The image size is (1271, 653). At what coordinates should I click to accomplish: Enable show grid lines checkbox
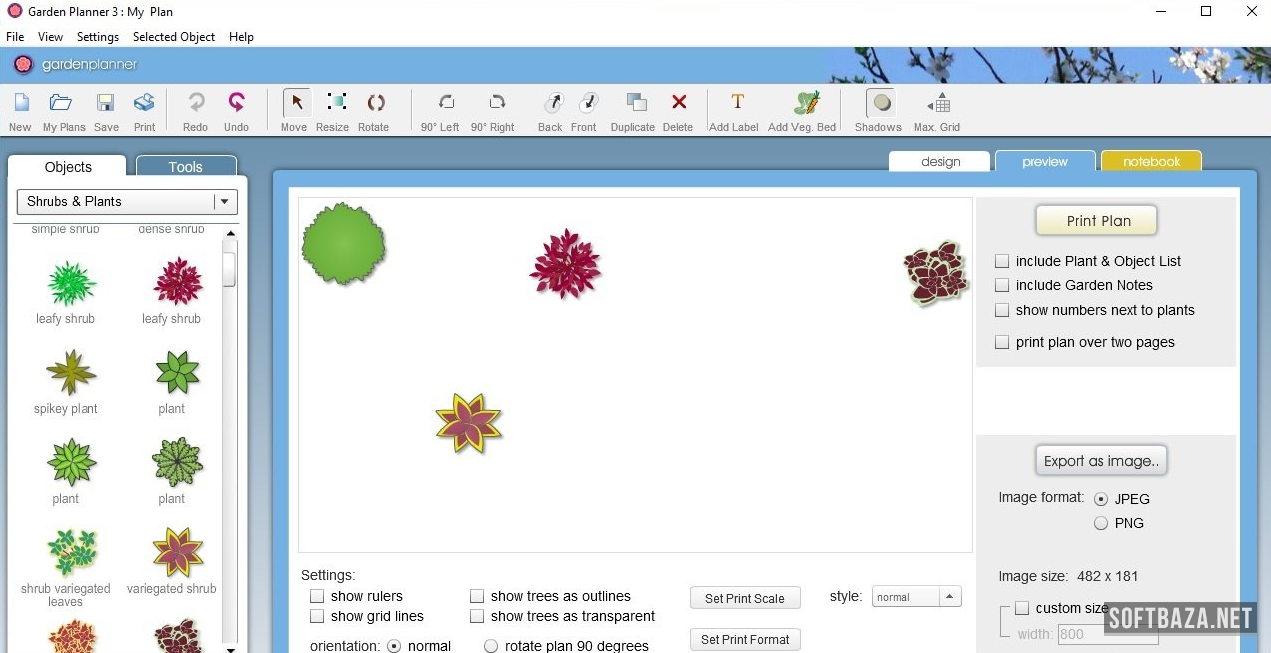[x=317, y=617]
